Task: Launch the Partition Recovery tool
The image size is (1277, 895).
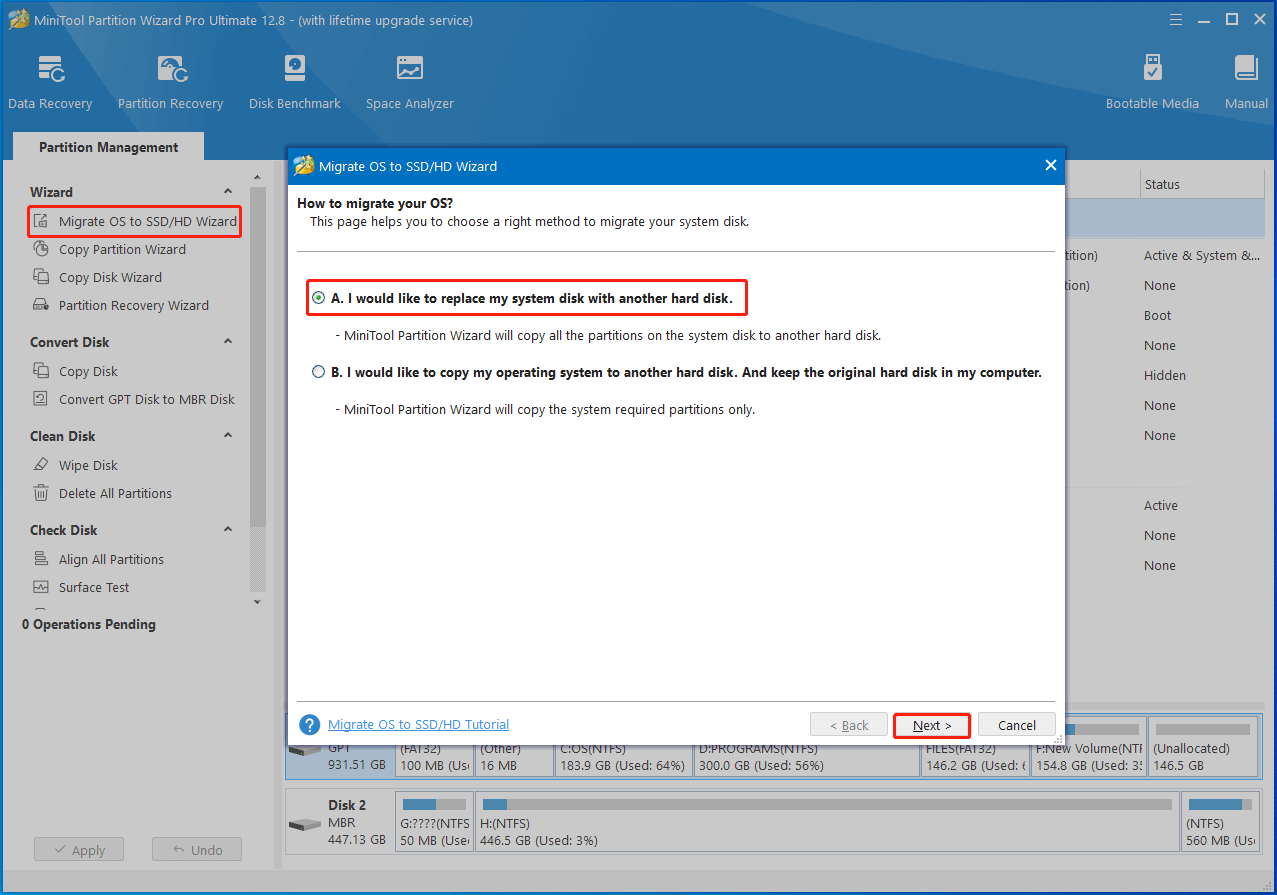Action: pos(170,82)
